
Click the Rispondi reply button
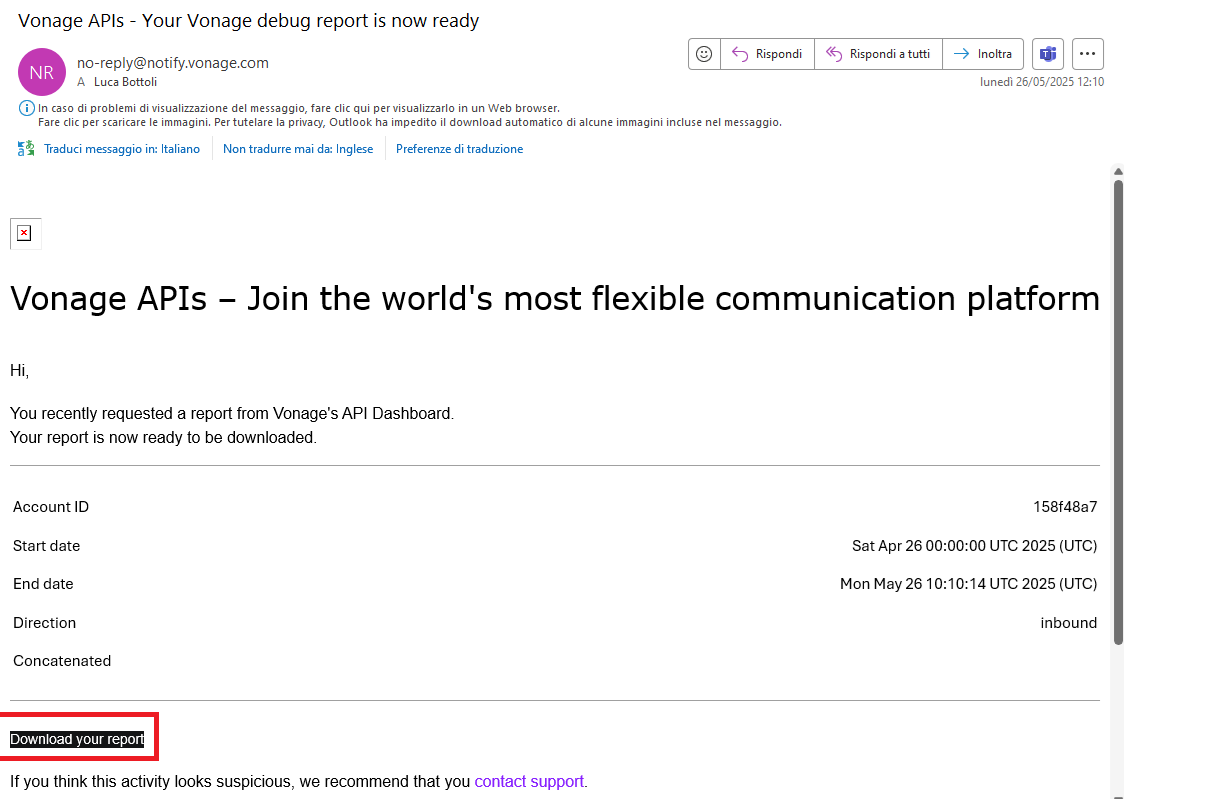(767, 54)
